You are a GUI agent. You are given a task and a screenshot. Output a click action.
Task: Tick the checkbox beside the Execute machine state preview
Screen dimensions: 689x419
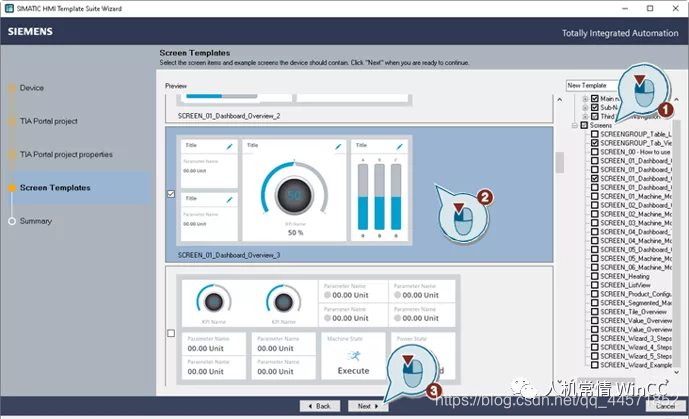pyautogui.click(x=171, y=333)
